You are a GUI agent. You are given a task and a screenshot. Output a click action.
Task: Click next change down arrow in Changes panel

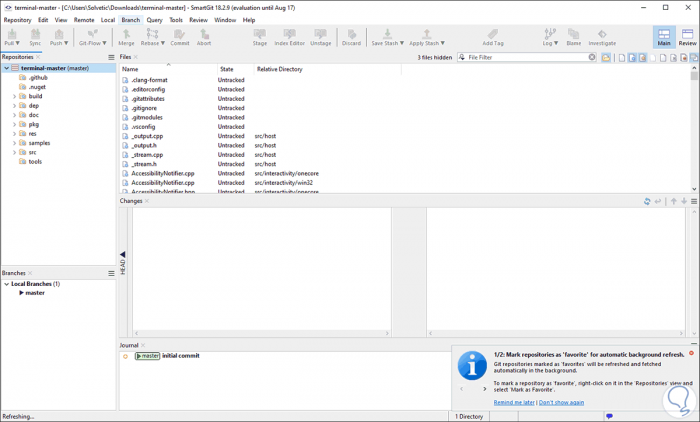[683, 201]
